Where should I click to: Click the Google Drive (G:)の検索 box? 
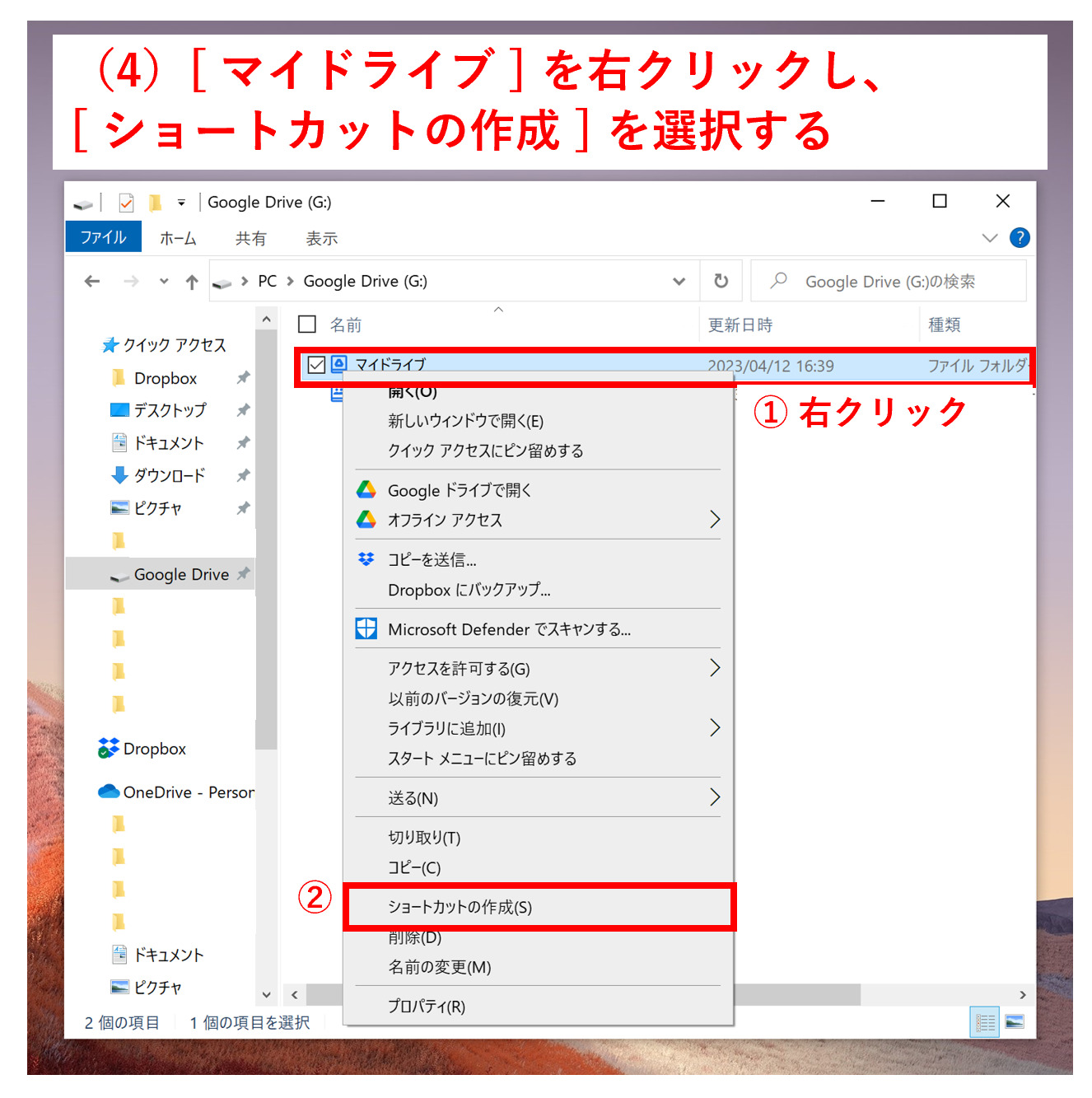click(889, 282)
